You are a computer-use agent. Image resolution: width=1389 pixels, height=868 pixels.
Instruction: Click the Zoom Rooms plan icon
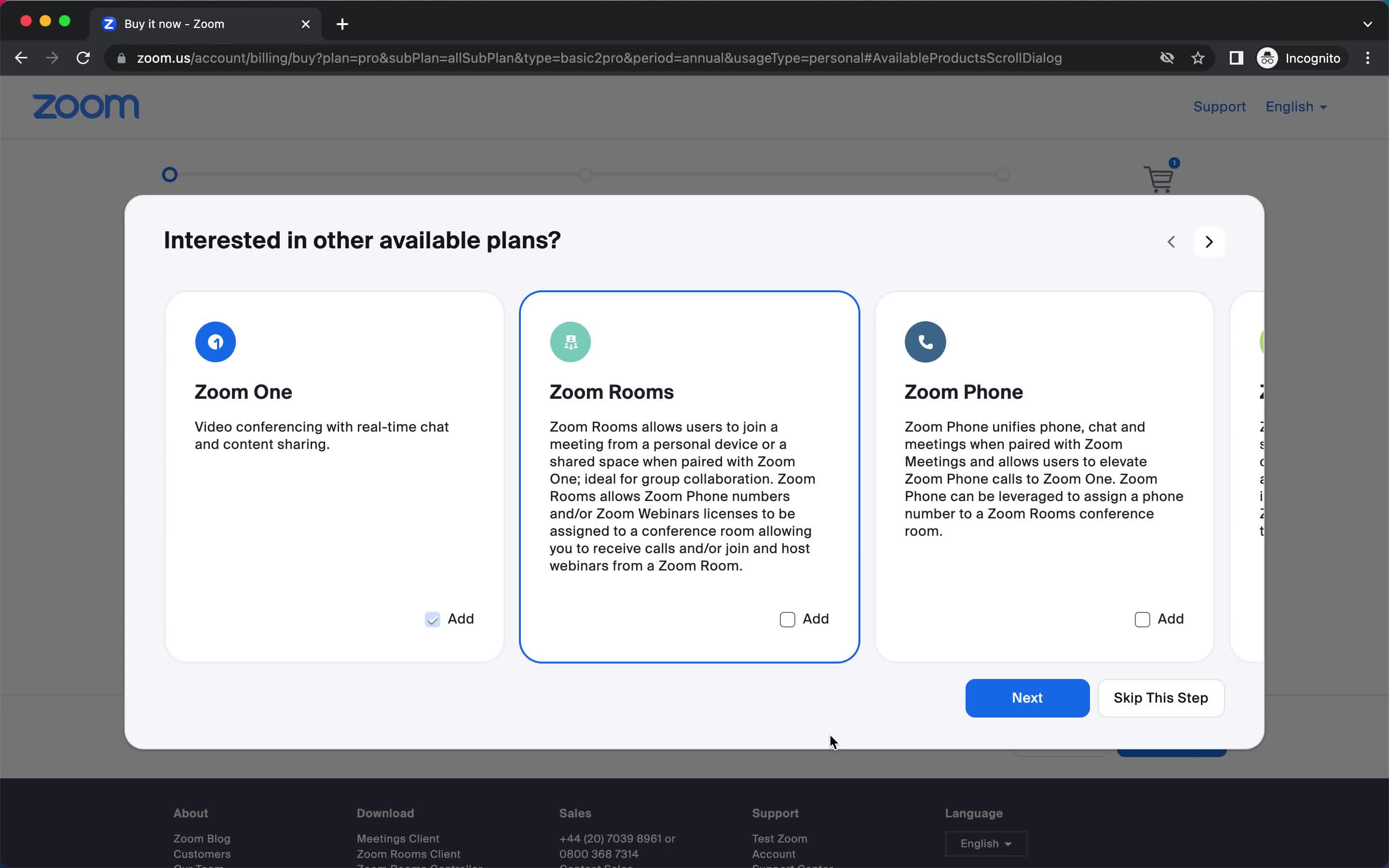coord(570,342)
